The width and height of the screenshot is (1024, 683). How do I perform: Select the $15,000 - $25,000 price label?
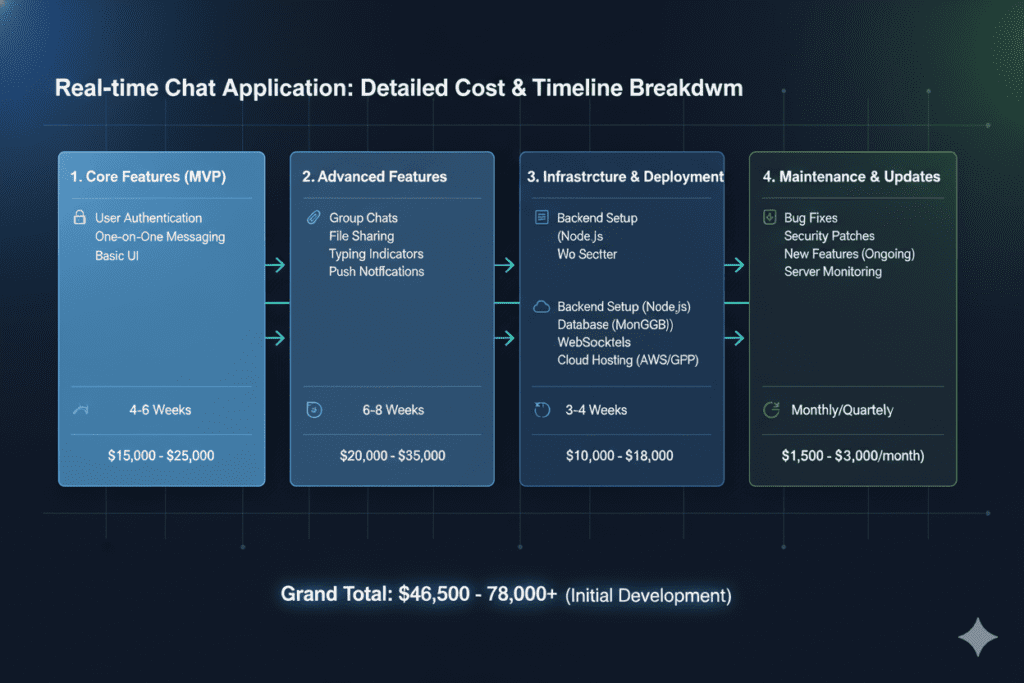pos(160,455)
